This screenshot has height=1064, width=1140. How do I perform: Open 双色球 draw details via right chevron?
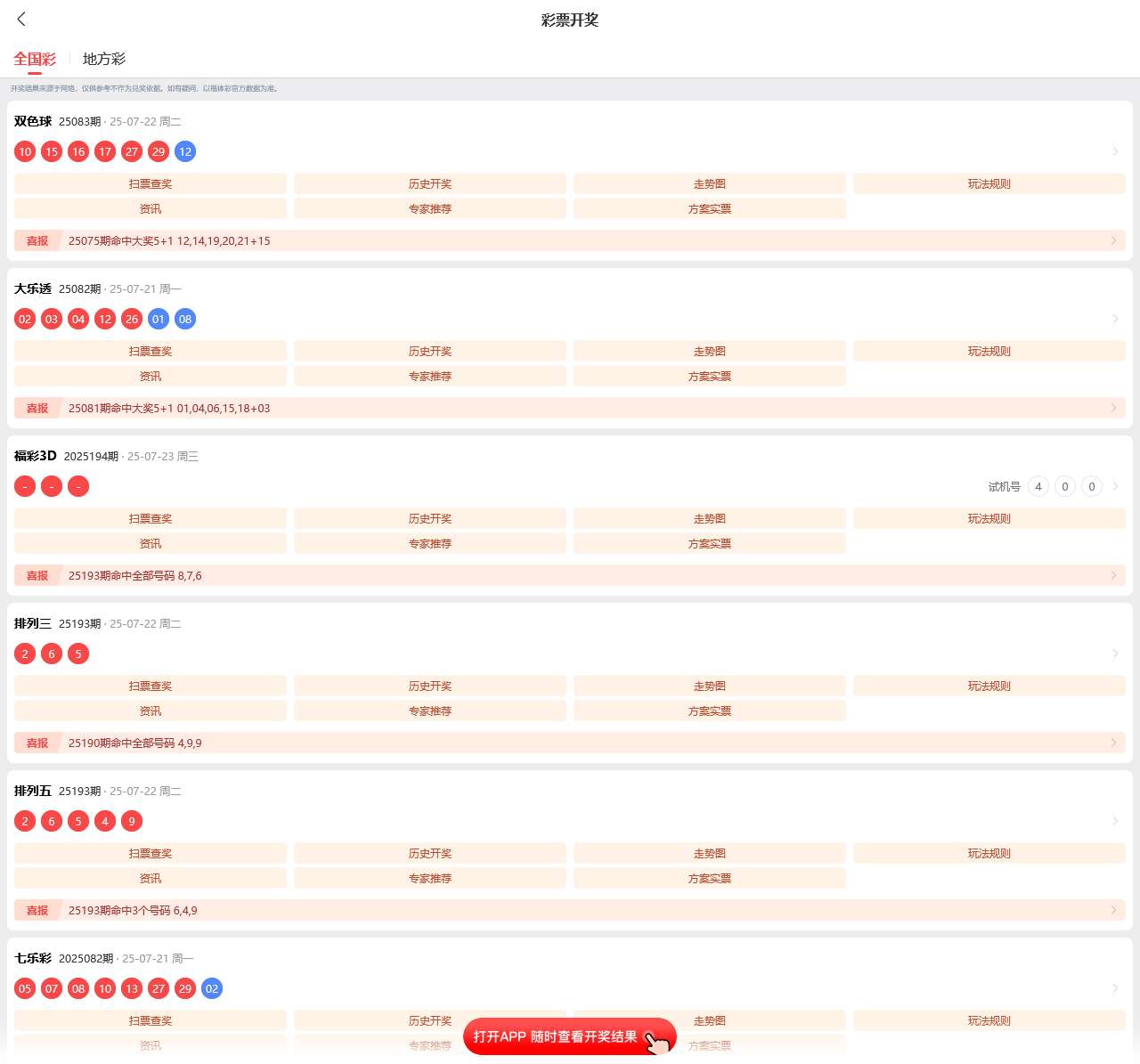point(1115,151)
